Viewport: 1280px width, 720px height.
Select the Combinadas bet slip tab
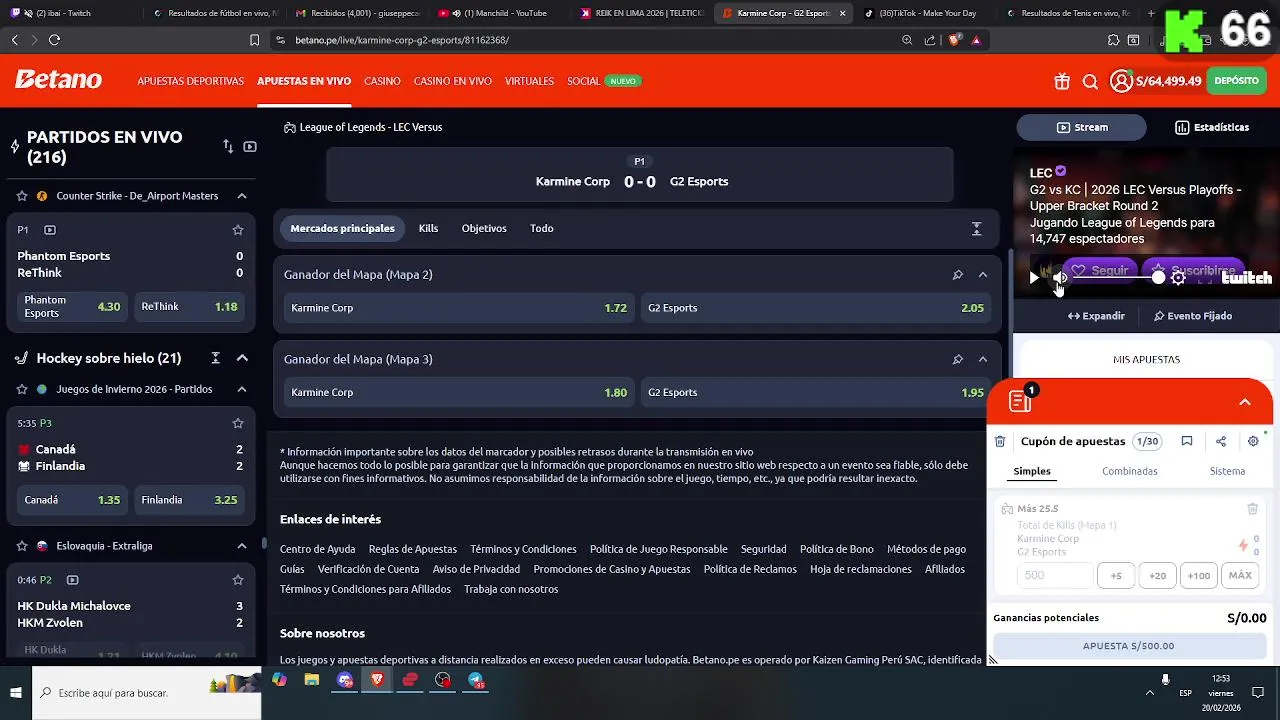1130,471
